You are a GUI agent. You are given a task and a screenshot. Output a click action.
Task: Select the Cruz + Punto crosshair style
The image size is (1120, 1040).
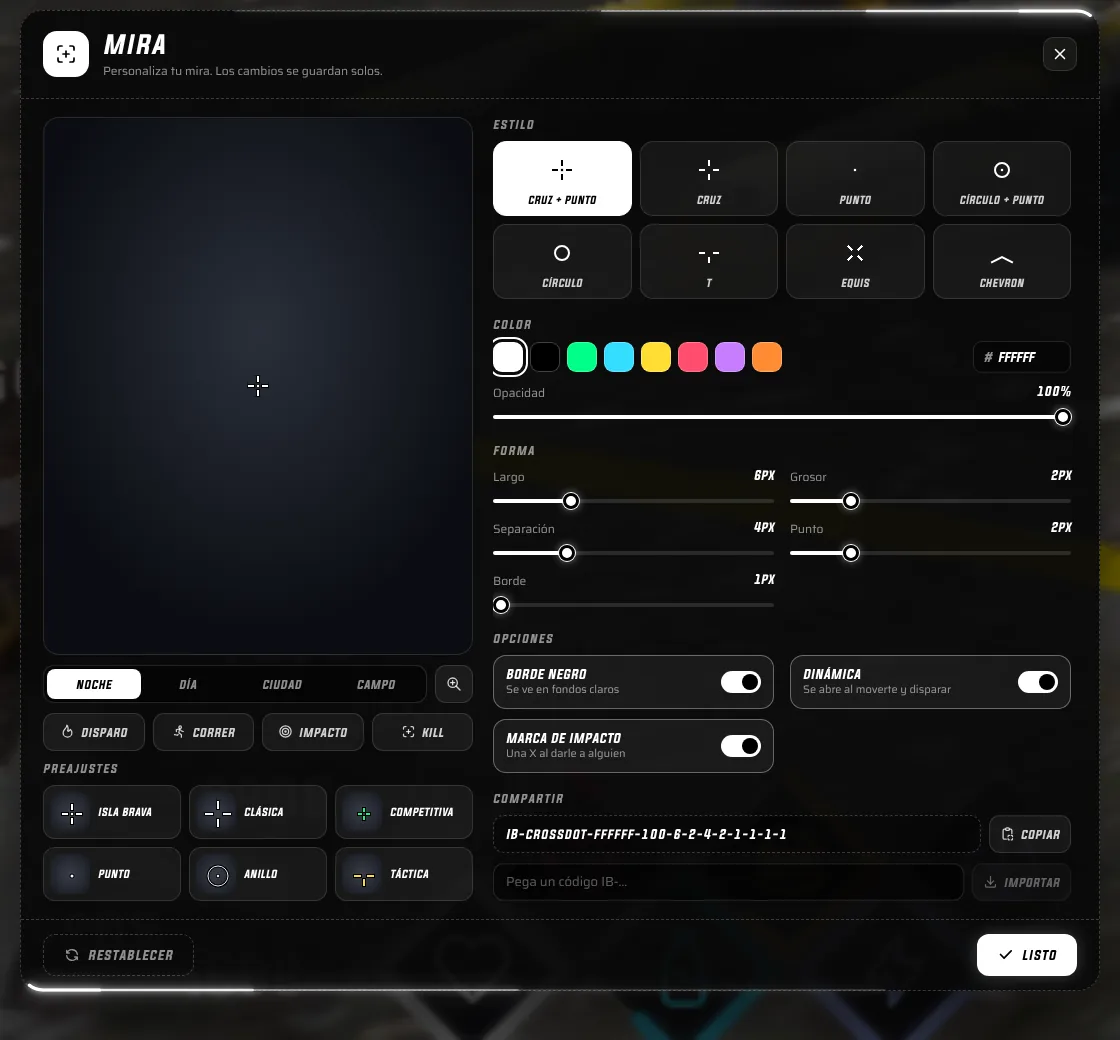pos(562,179)
